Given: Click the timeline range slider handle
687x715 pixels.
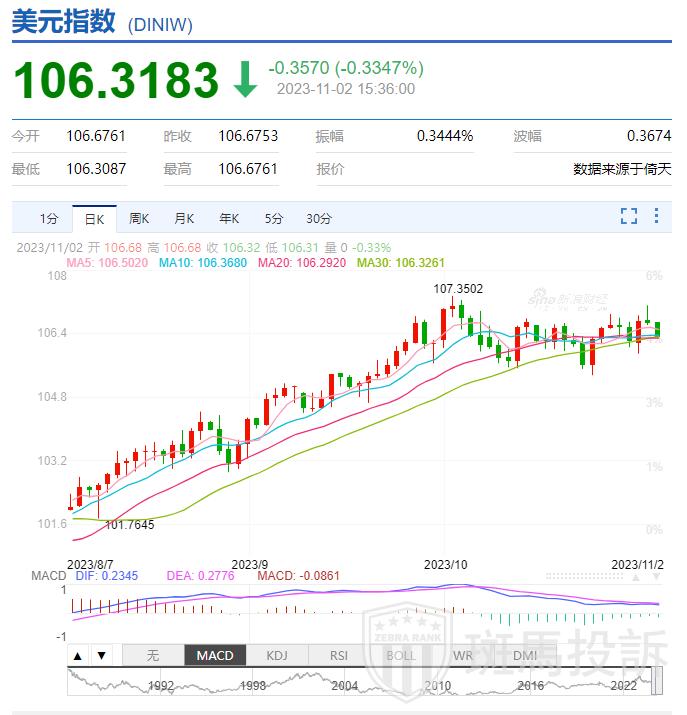Looking at the screenshot, I should (x=657, y=682).
